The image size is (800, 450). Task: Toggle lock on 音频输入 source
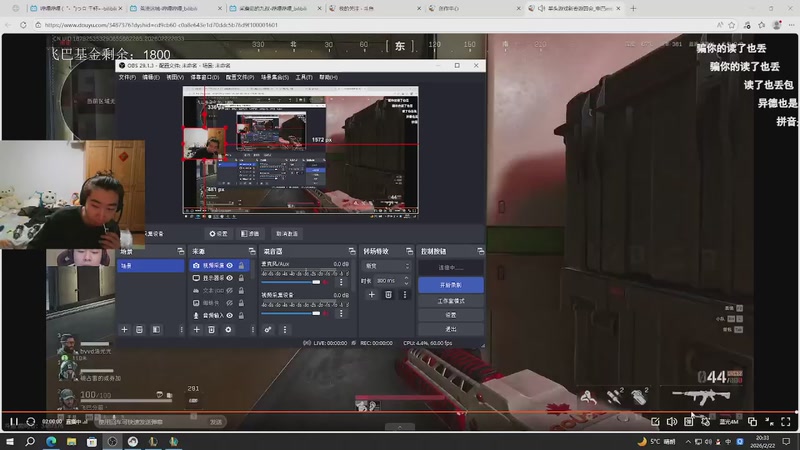click(241, 315)
